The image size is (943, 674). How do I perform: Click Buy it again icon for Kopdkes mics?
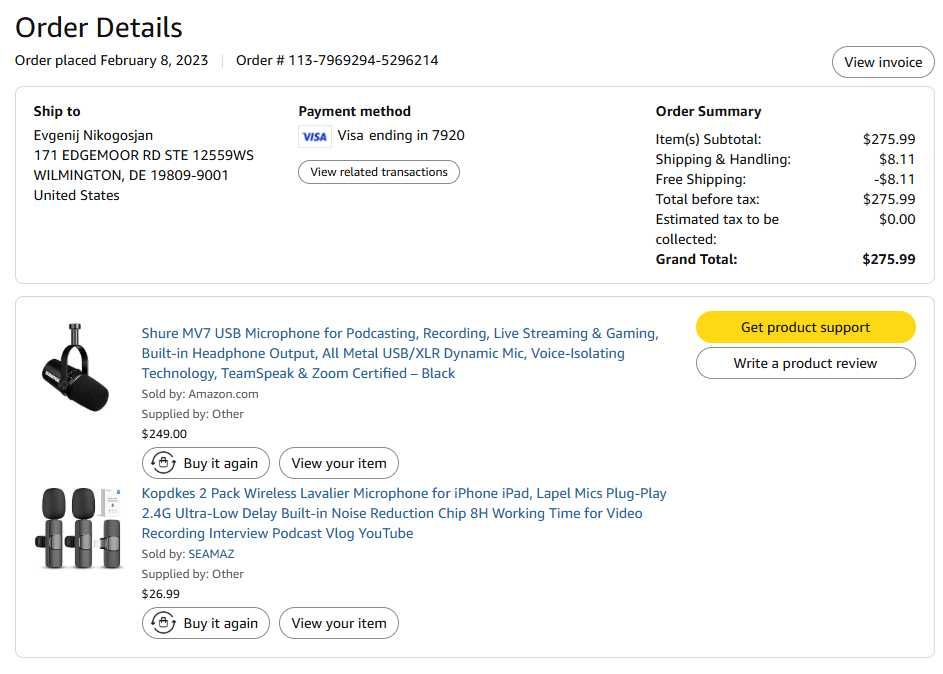[x=164, y=623]
